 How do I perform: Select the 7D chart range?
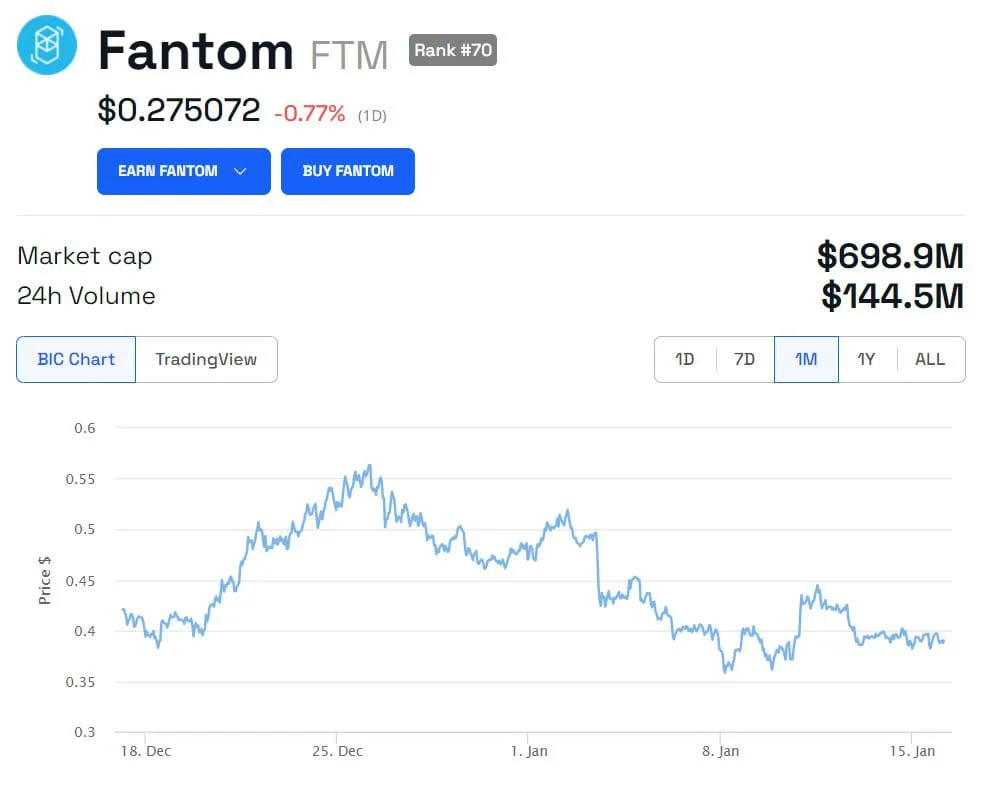744,359
